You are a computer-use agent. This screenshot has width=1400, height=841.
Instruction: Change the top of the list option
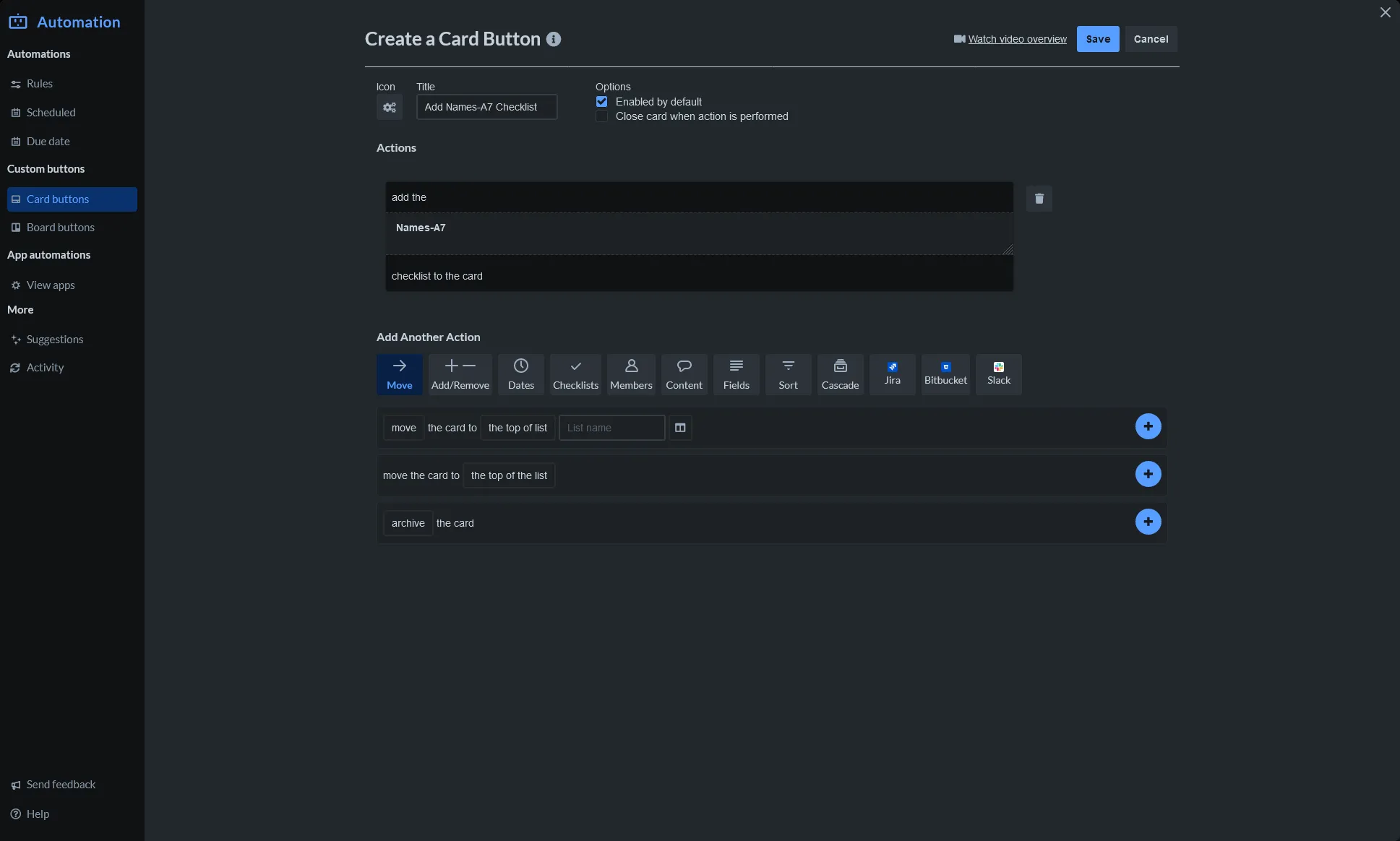coord(509,475)
